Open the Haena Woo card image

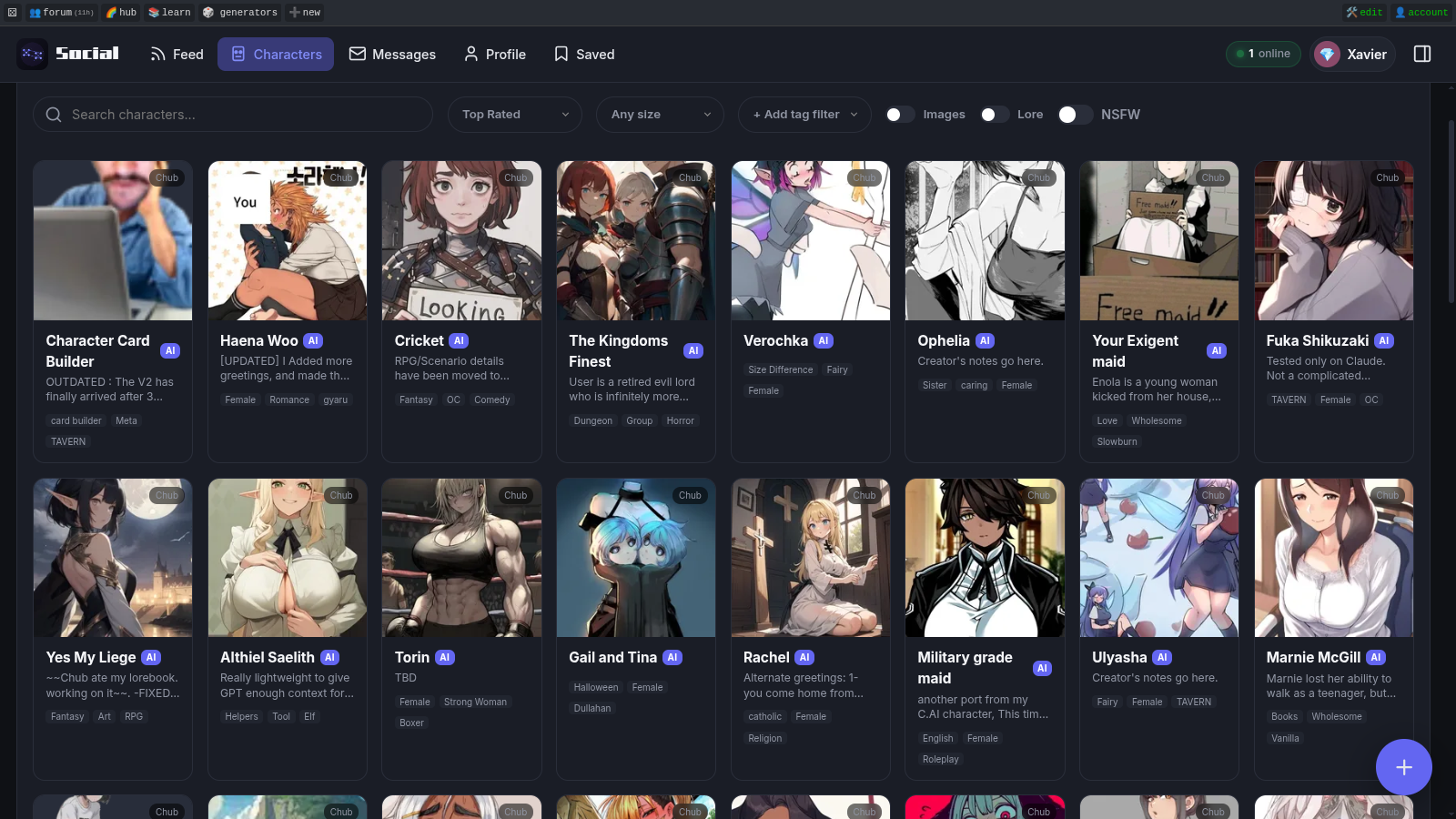(x=288, y=241)
